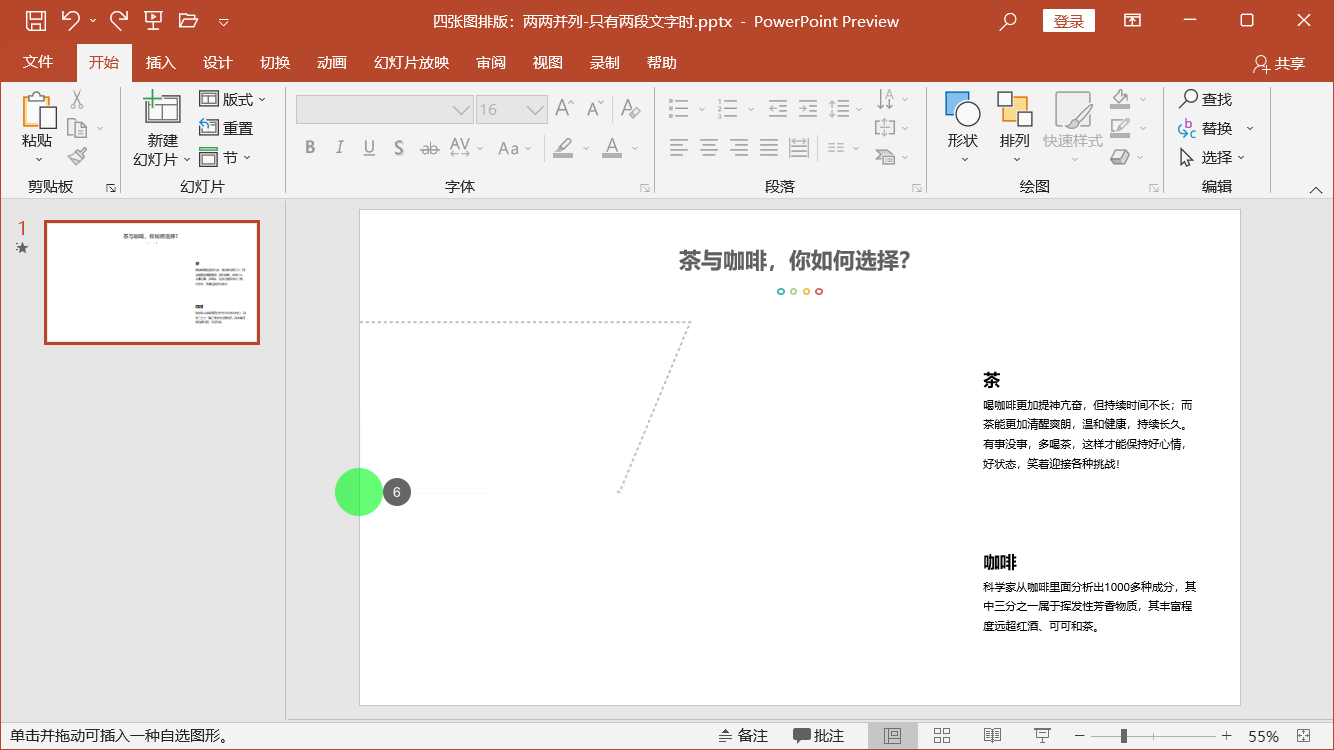The height and width of the screenshot is (750, 1334).
Task: Switch to the 视图 tab
Action: coord(548,62)
